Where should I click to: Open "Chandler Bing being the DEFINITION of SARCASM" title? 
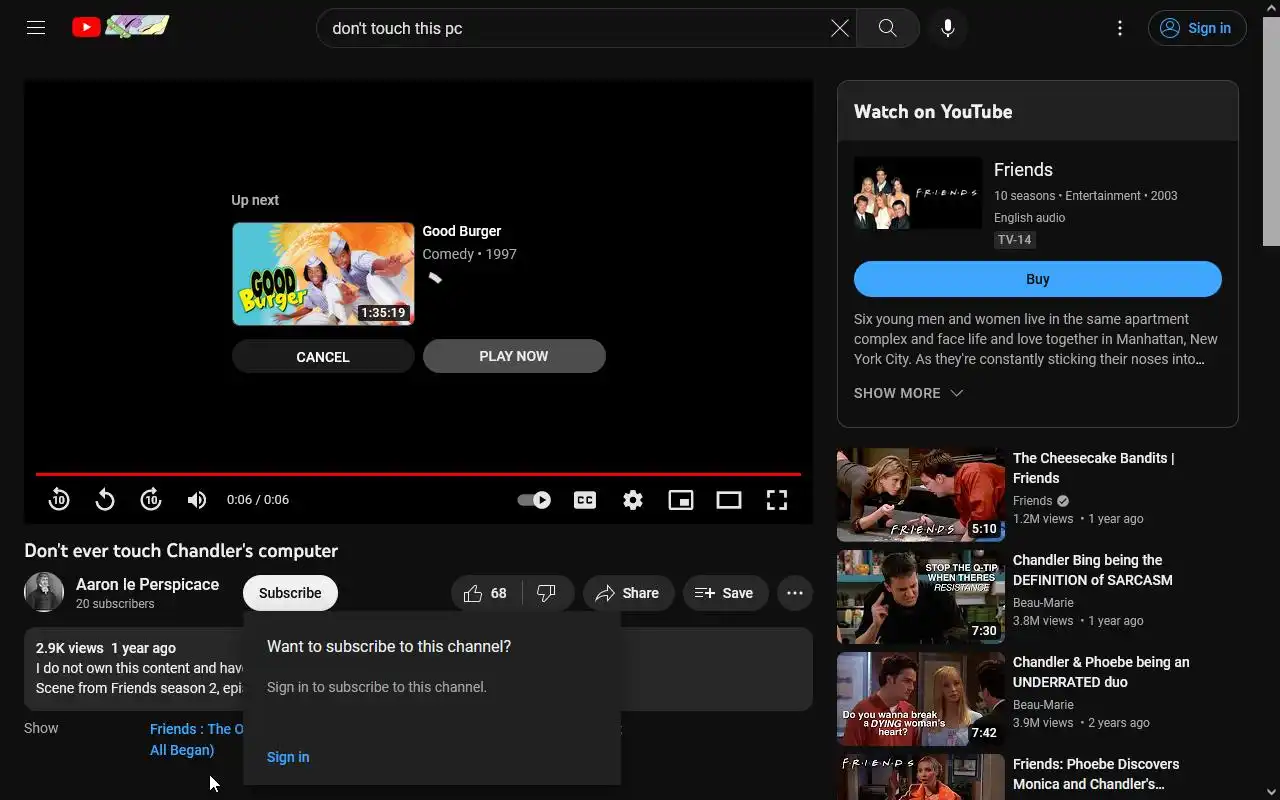[x=1093, y=570]
